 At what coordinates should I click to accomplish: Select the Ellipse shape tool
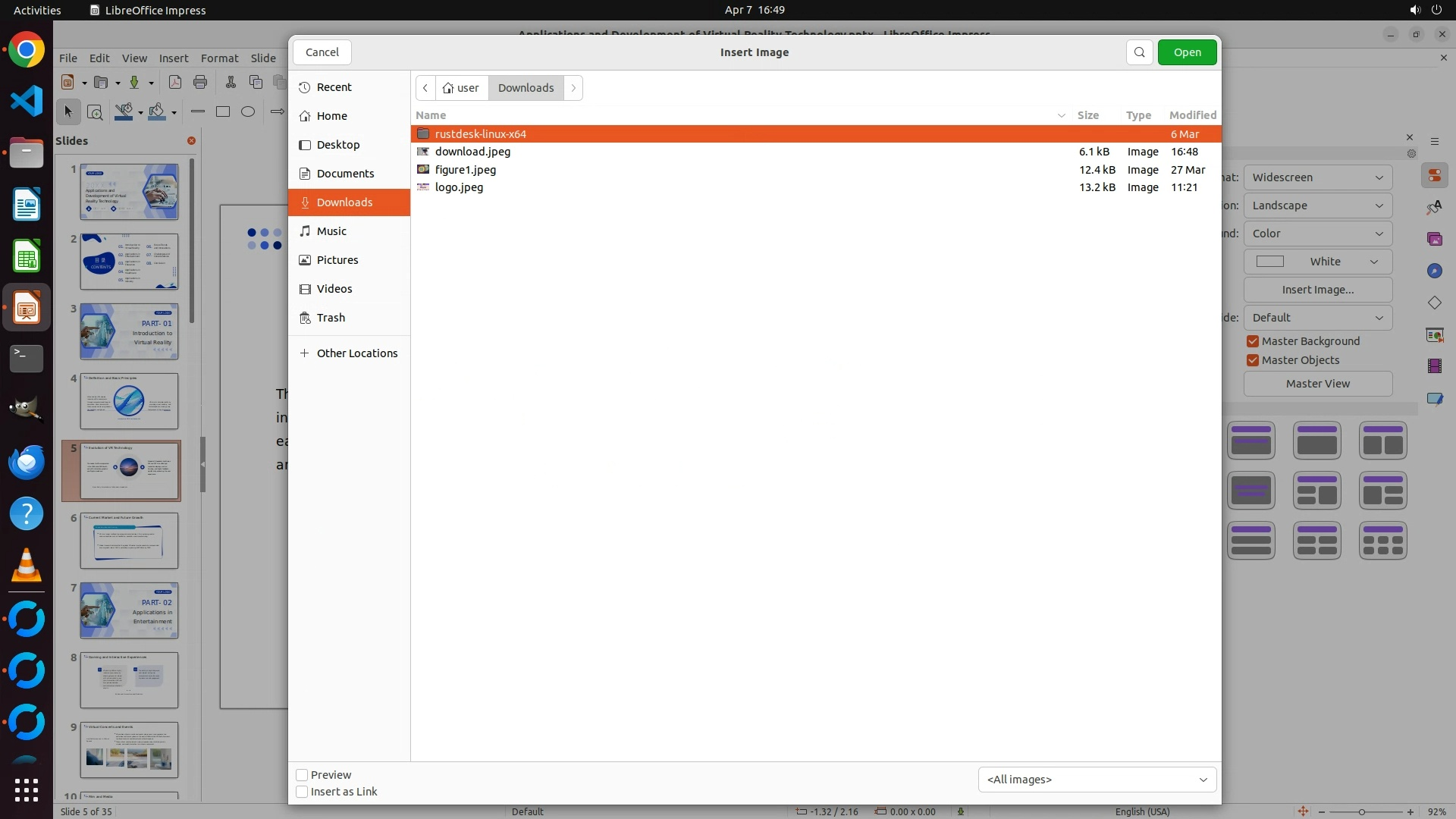247,111
